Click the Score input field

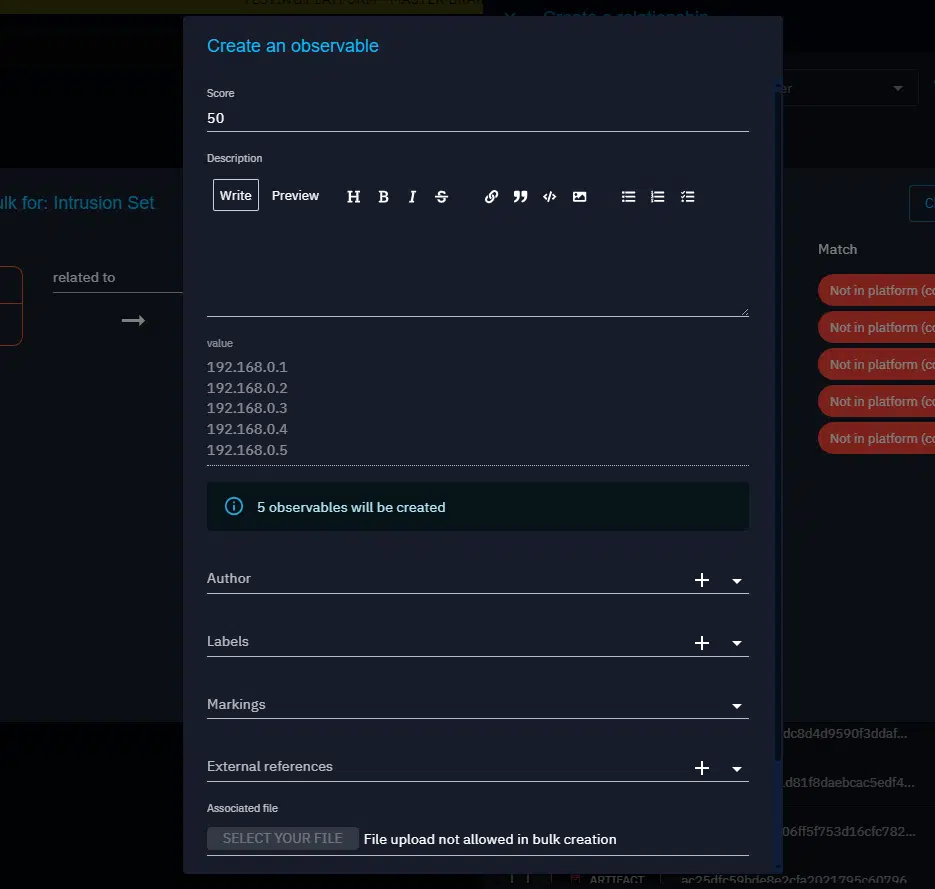click(x=477, y=118)
